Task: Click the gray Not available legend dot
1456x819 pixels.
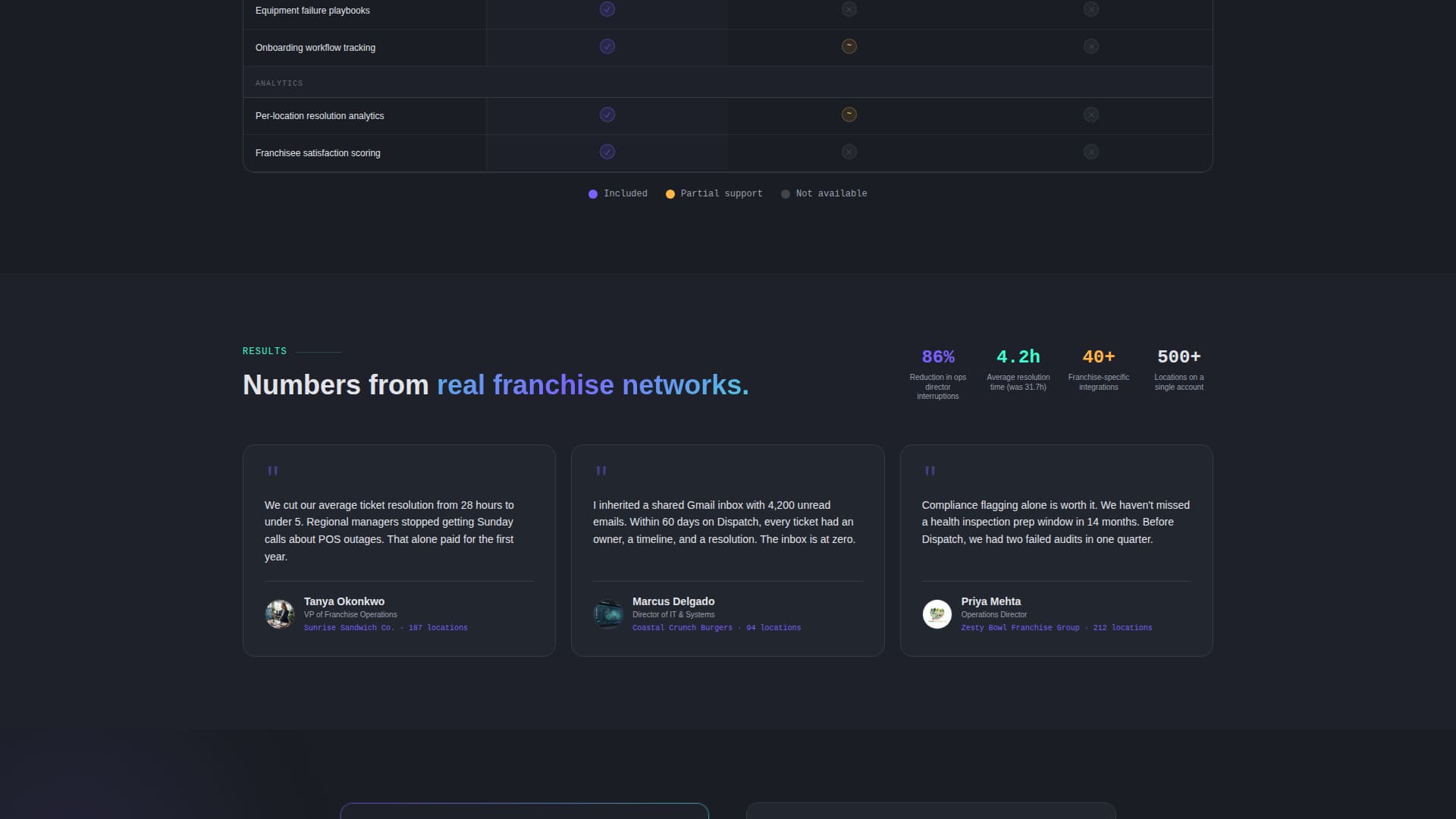Action: click(786, 194)
